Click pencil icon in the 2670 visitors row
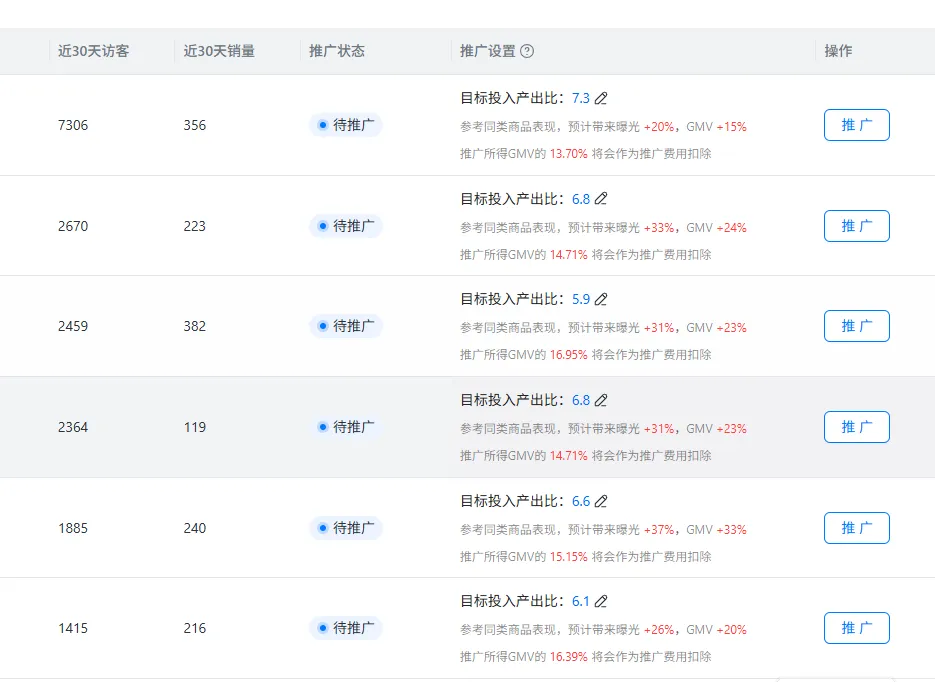Viewport: 935px width, 682px height. tap(601, 199)
